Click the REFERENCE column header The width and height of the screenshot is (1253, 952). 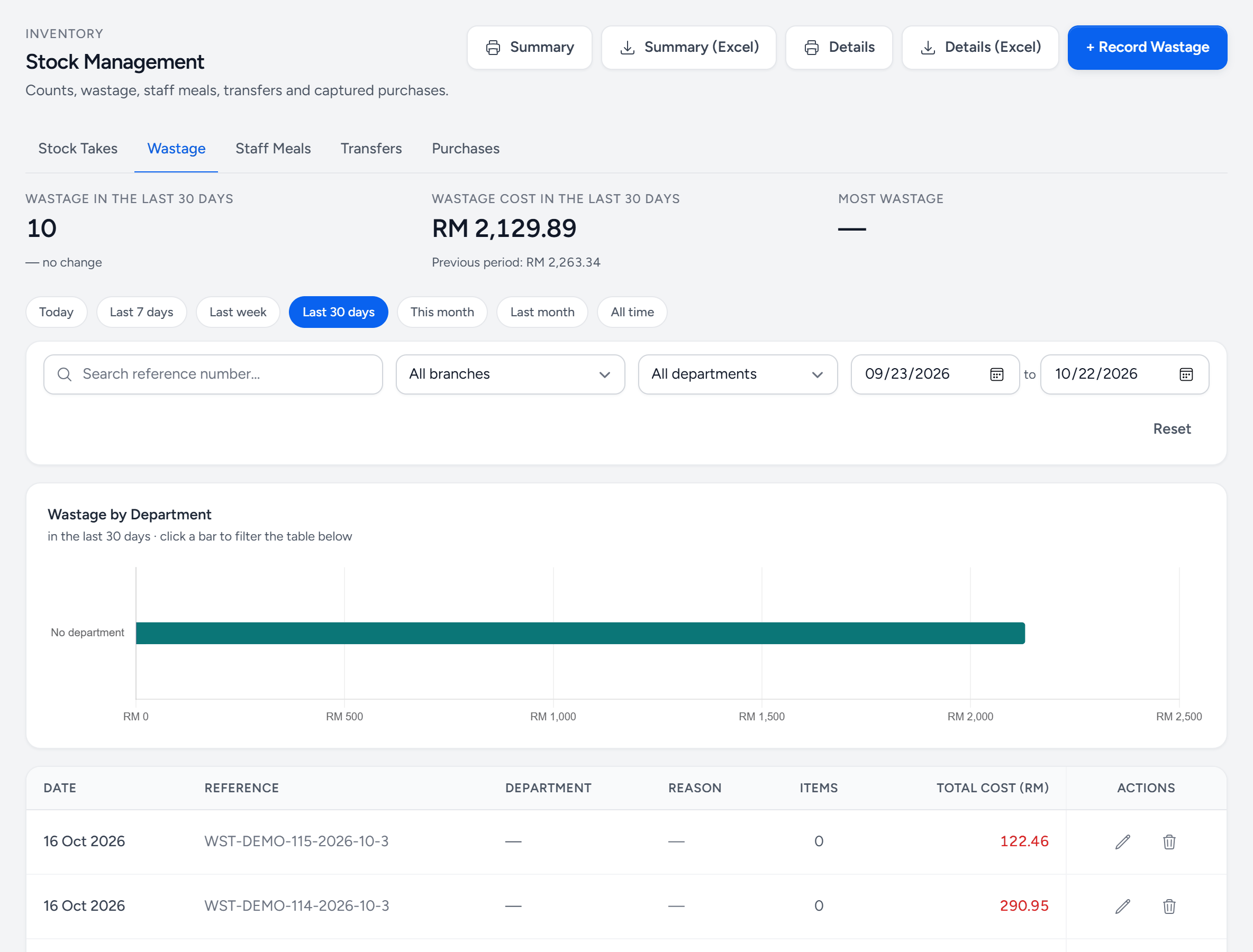[x=241, y=788]
